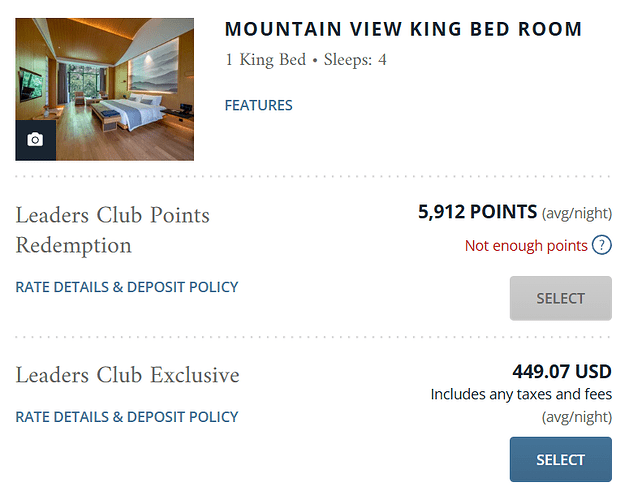Click the wall painting in room photo

click(x=154, y=67)
